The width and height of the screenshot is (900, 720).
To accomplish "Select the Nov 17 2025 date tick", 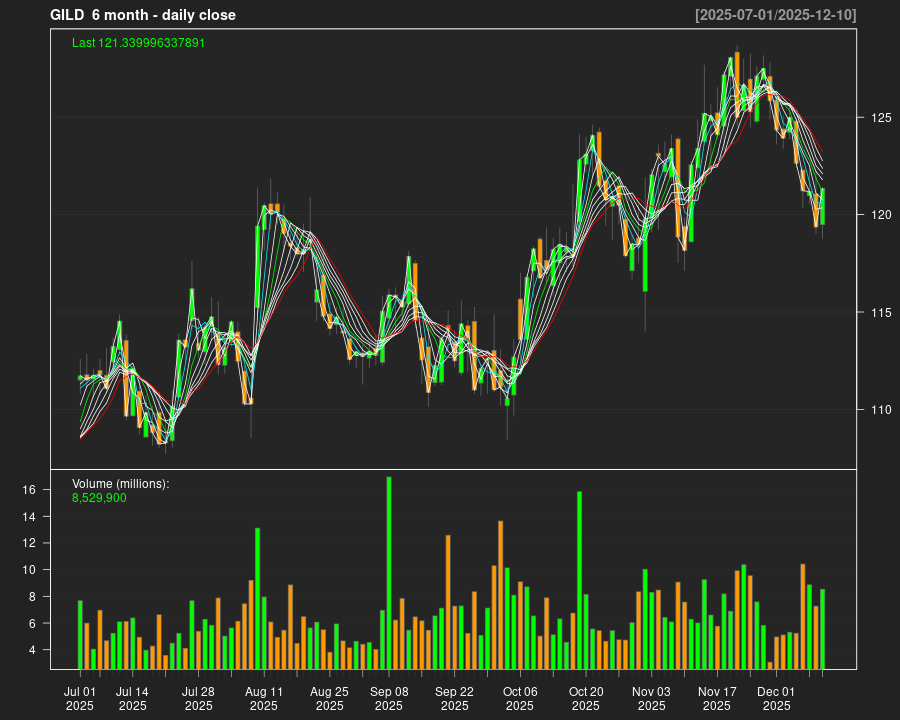I will click(x=717, y=698).
